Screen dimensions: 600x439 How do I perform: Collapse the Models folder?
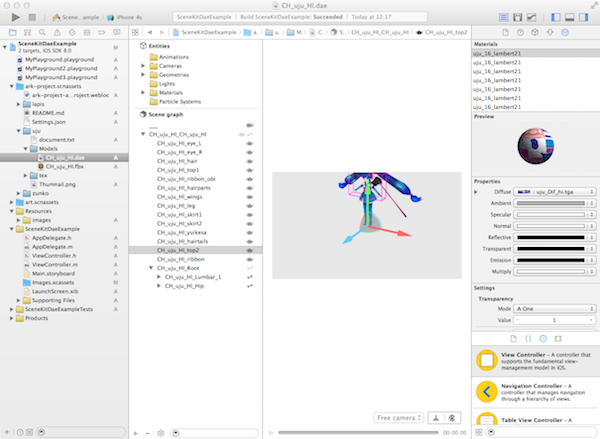[x=26, y=149]
